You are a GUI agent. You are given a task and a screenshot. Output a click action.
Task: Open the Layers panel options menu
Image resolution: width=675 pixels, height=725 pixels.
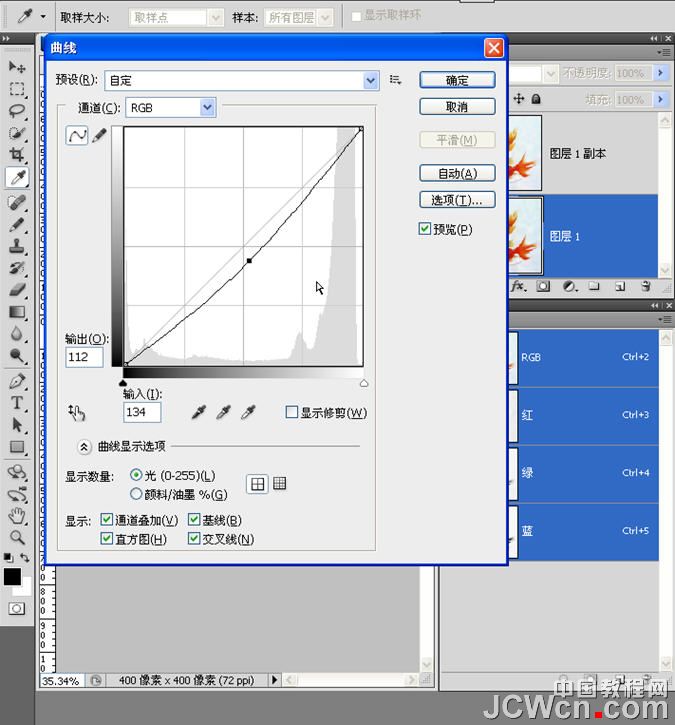click(x=663, y=52)
